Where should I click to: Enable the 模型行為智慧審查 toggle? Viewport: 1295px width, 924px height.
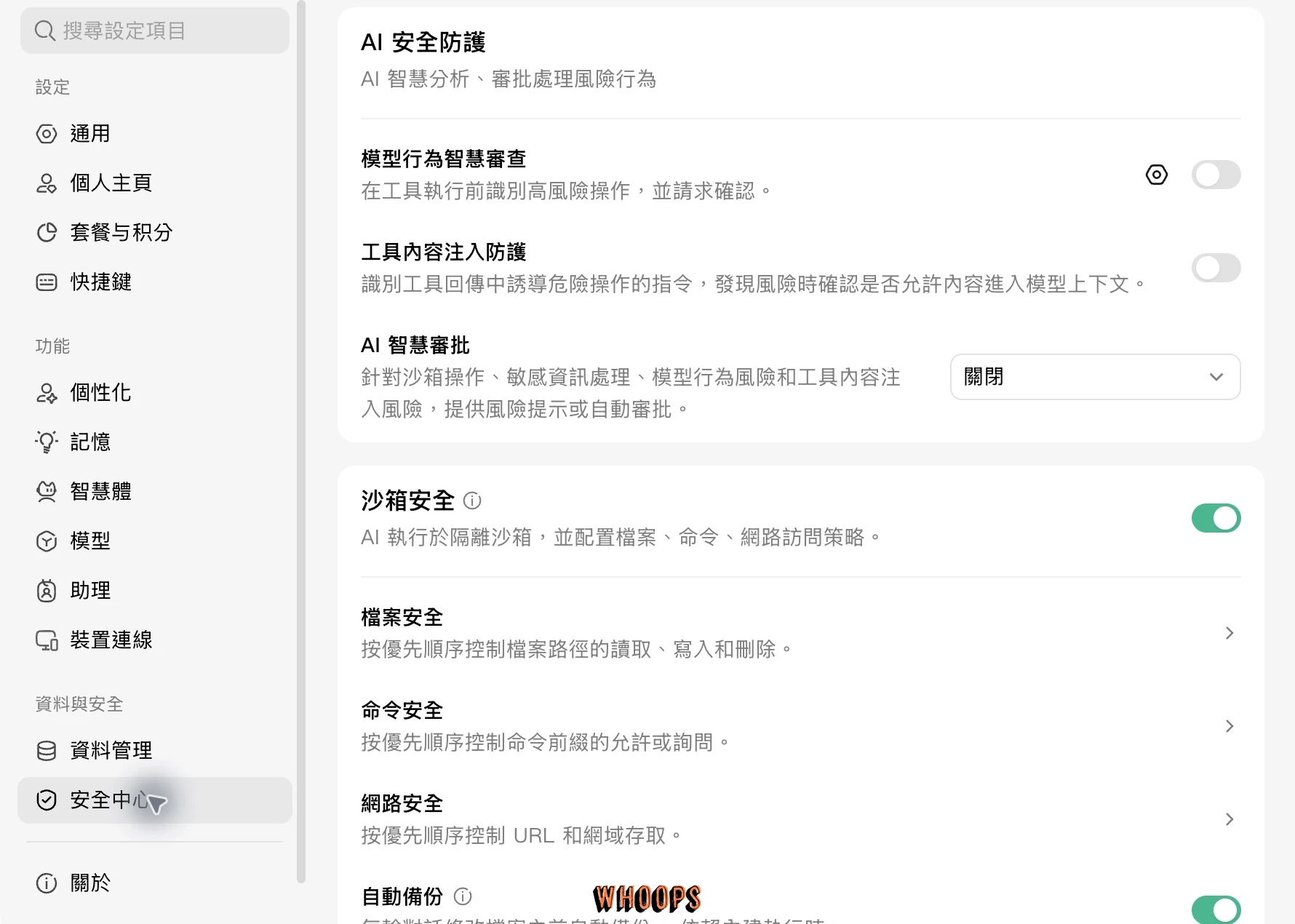[1216, 175]
